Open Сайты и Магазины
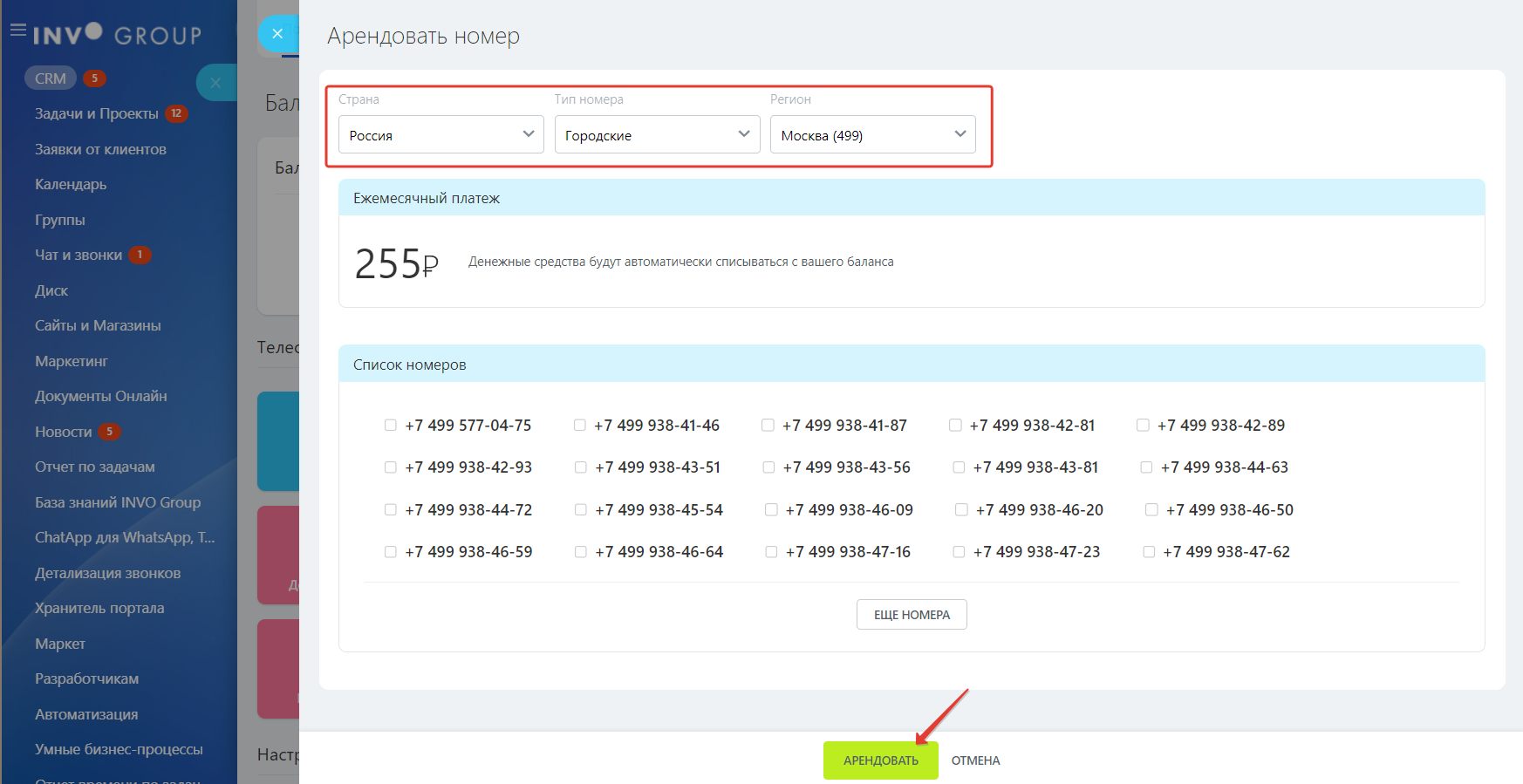The height and width of the screenshot is (784, 1523). click(x=98, y=326)
